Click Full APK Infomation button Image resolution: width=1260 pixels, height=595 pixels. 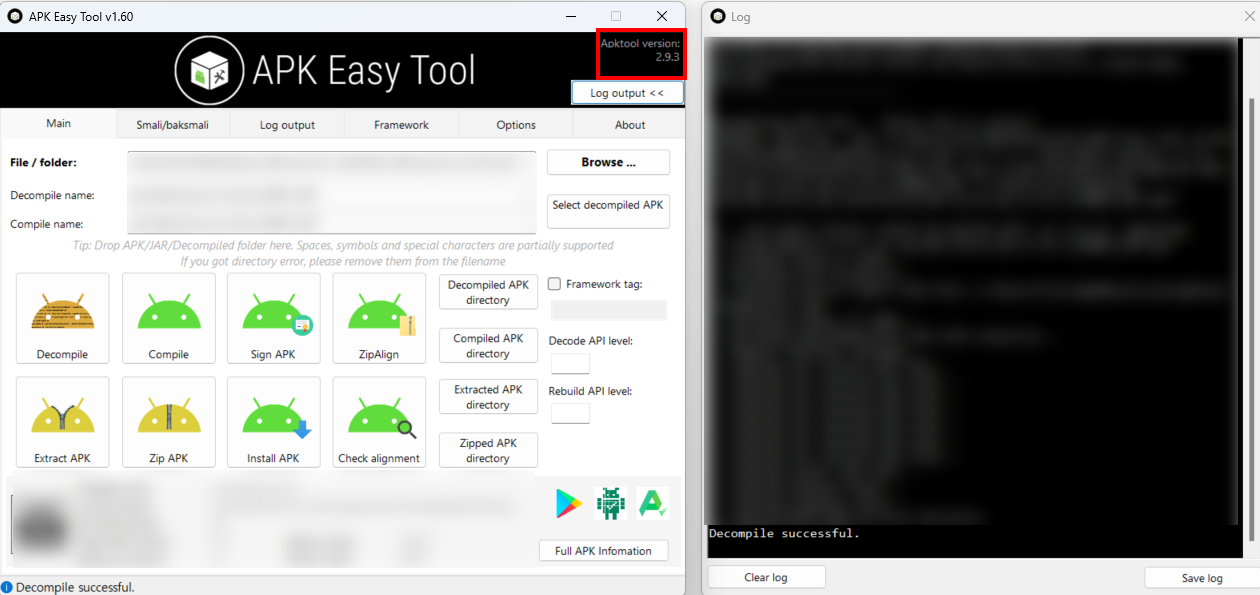604,551
